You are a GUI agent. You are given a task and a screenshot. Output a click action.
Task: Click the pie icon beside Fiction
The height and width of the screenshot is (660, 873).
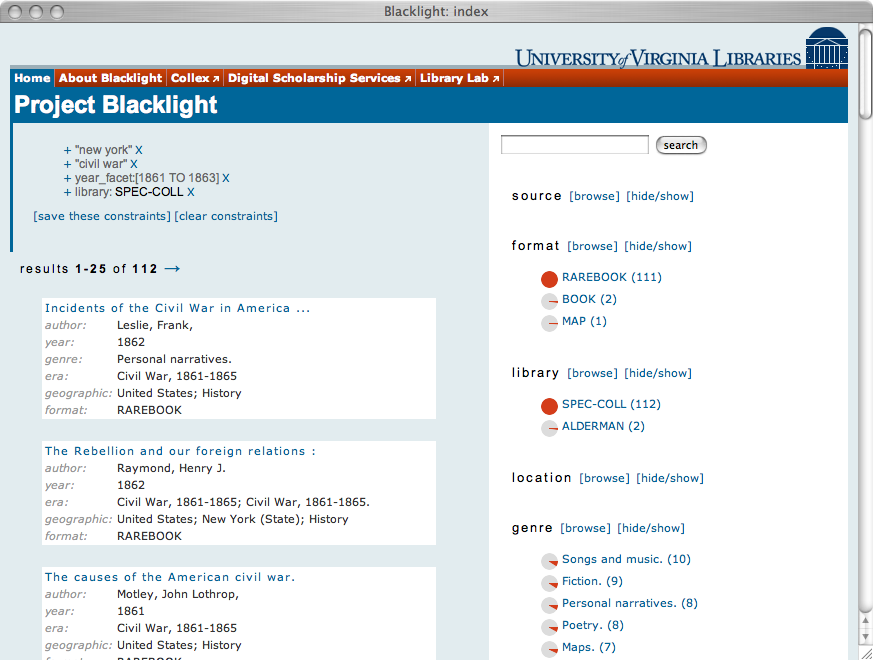pyautogui.click(x=549, y=583)
